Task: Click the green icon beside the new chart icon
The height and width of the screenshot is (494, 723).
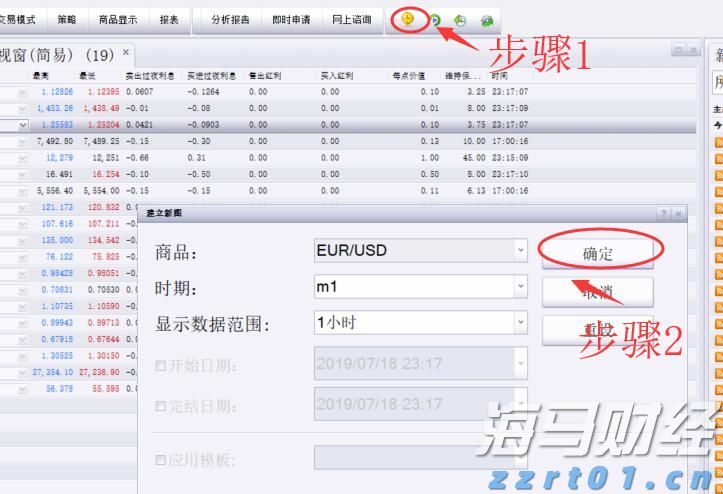Action: [x=435, y=20]
